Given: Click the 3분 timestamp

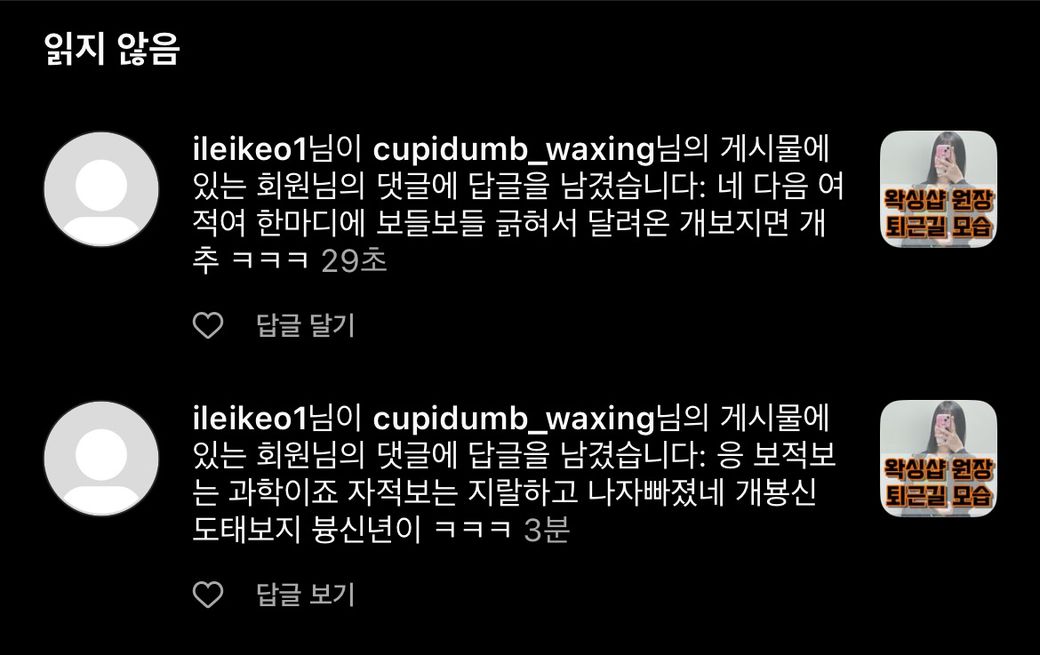Looking at the screenshot, I should [547, 530].
